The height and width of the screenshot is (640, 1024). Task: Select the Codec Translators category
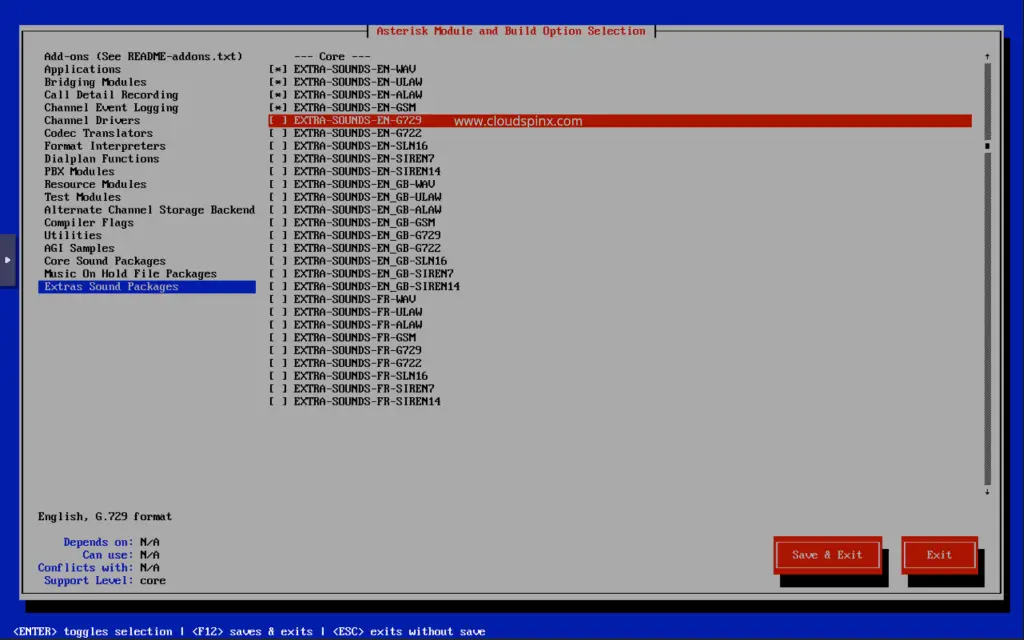[97, 132]
